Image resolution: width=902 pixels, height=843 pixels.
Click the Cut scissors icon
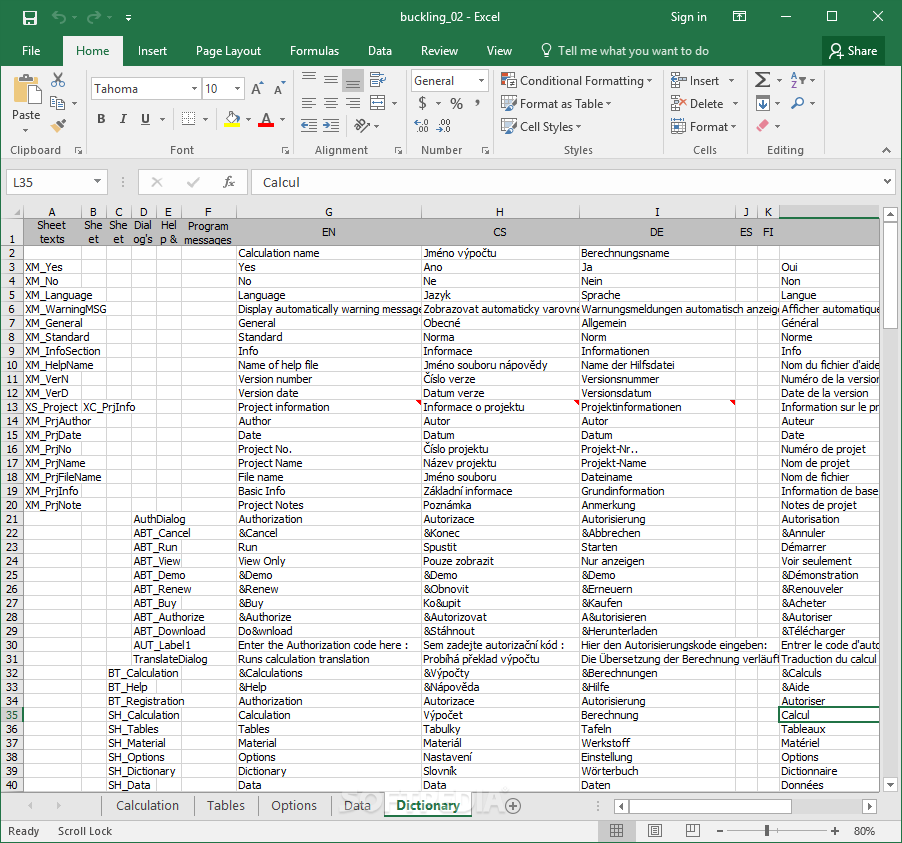tap(58, 80)
